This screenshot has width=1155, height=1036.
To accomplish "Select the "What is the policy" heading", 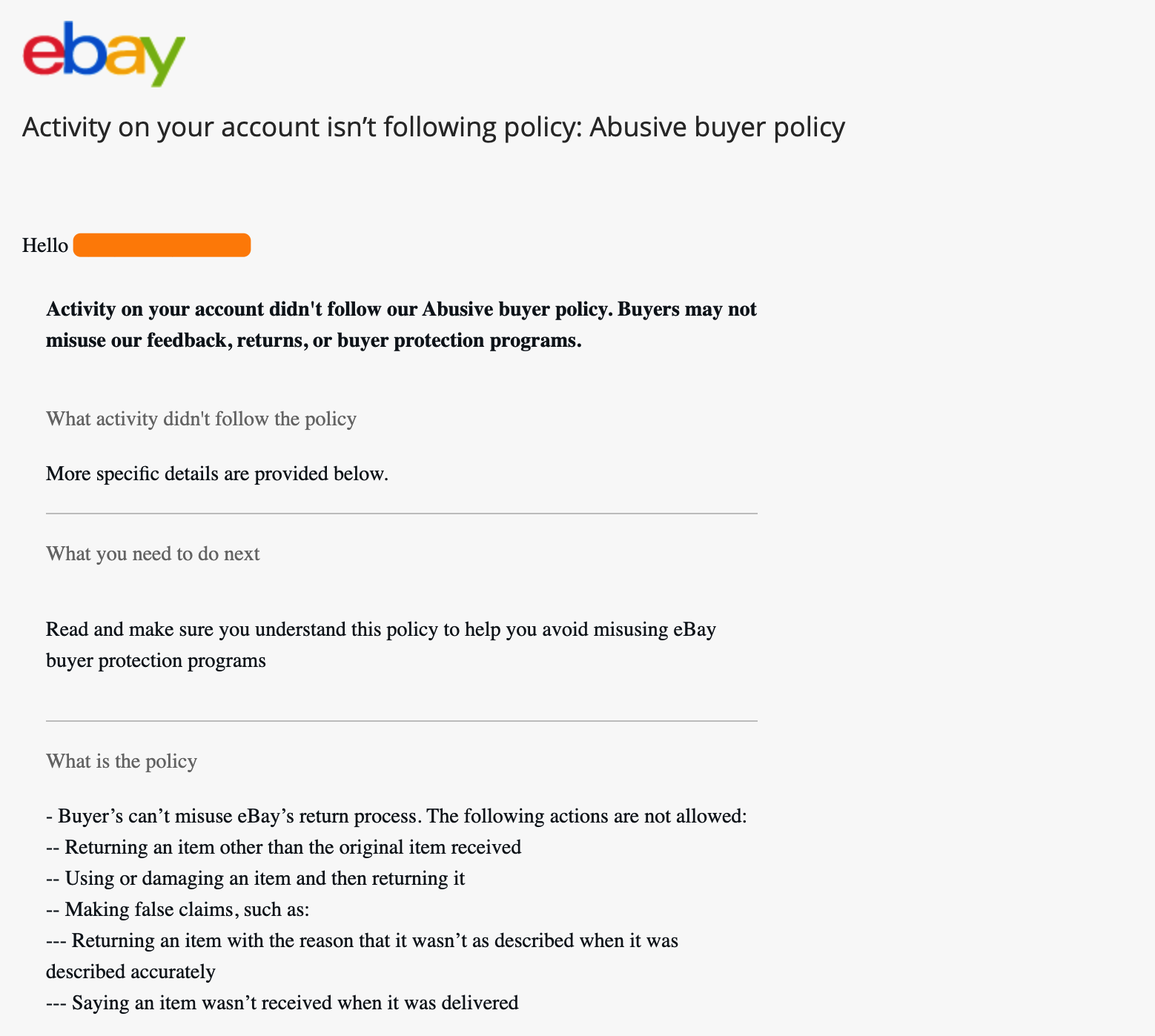I will (122, 762).
